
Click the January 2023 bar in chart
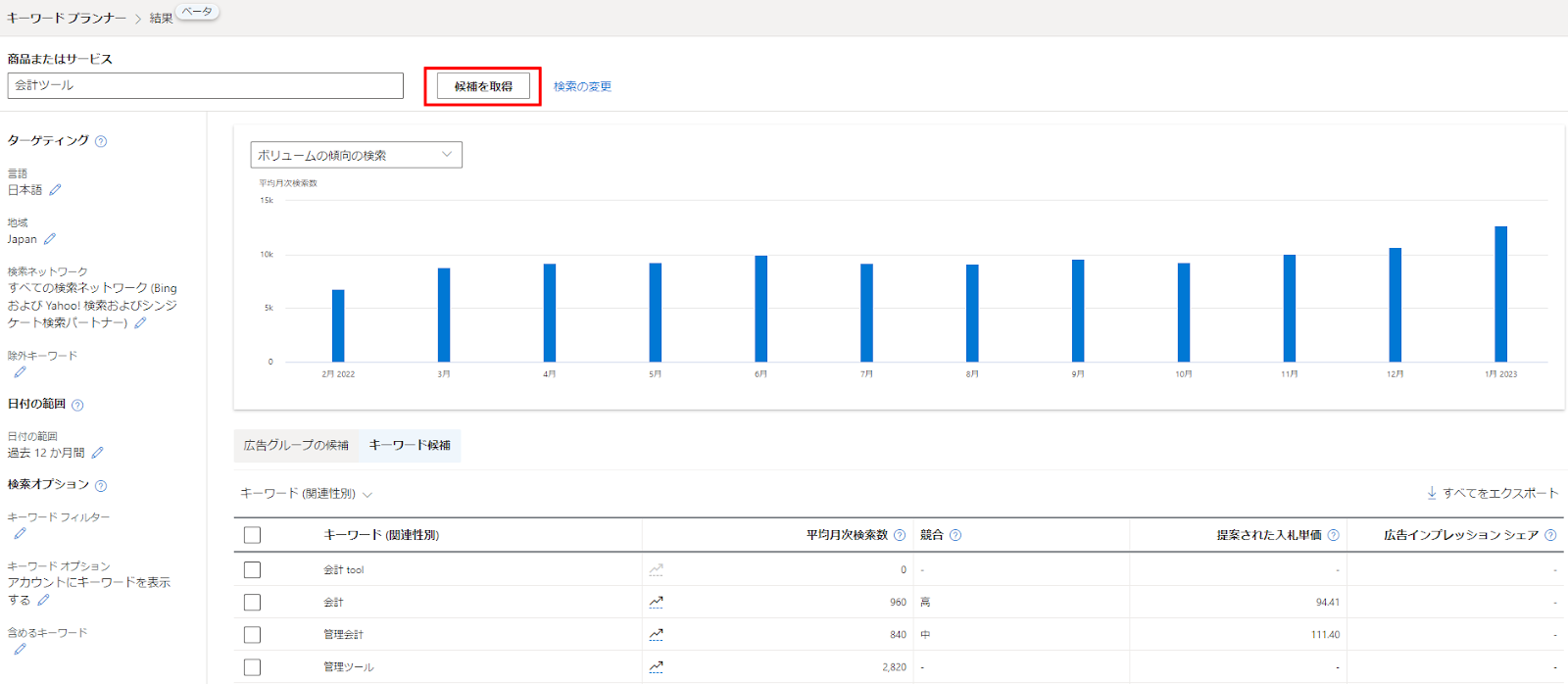point(1500,294)
